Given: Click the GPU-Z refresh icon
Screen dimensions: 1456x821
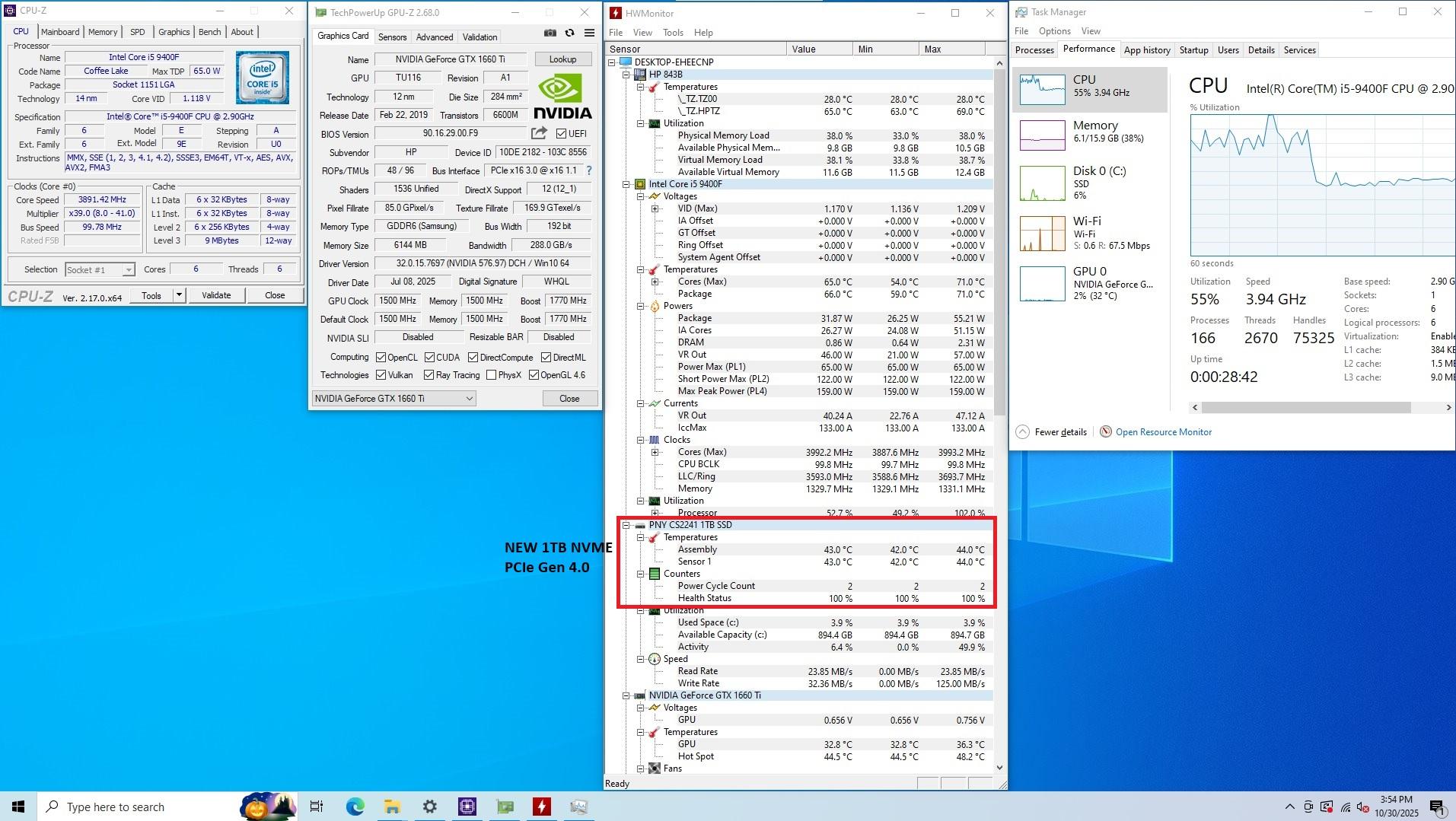Looking at the screenshot, I should click(569, 33).
